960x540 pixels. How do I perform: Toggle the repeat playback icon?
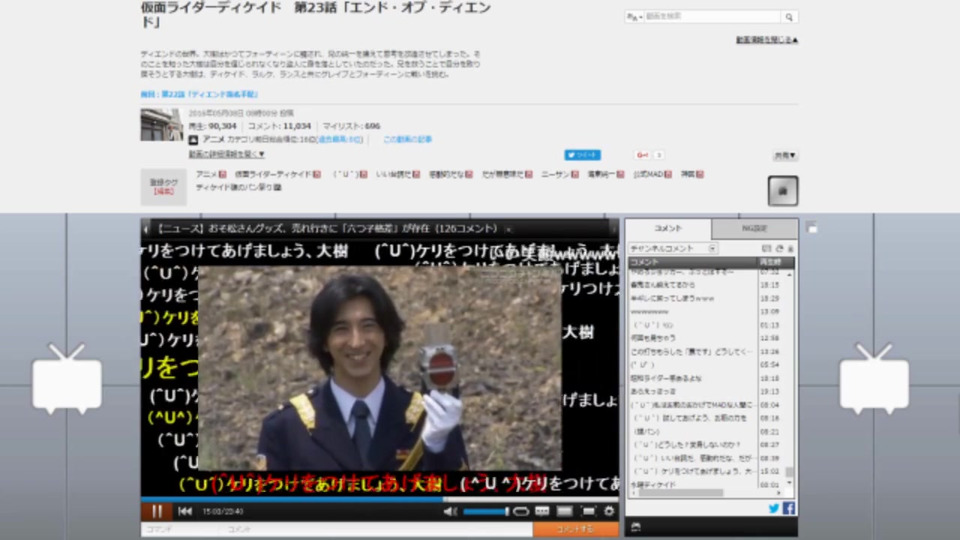click(x=520, y=511)
